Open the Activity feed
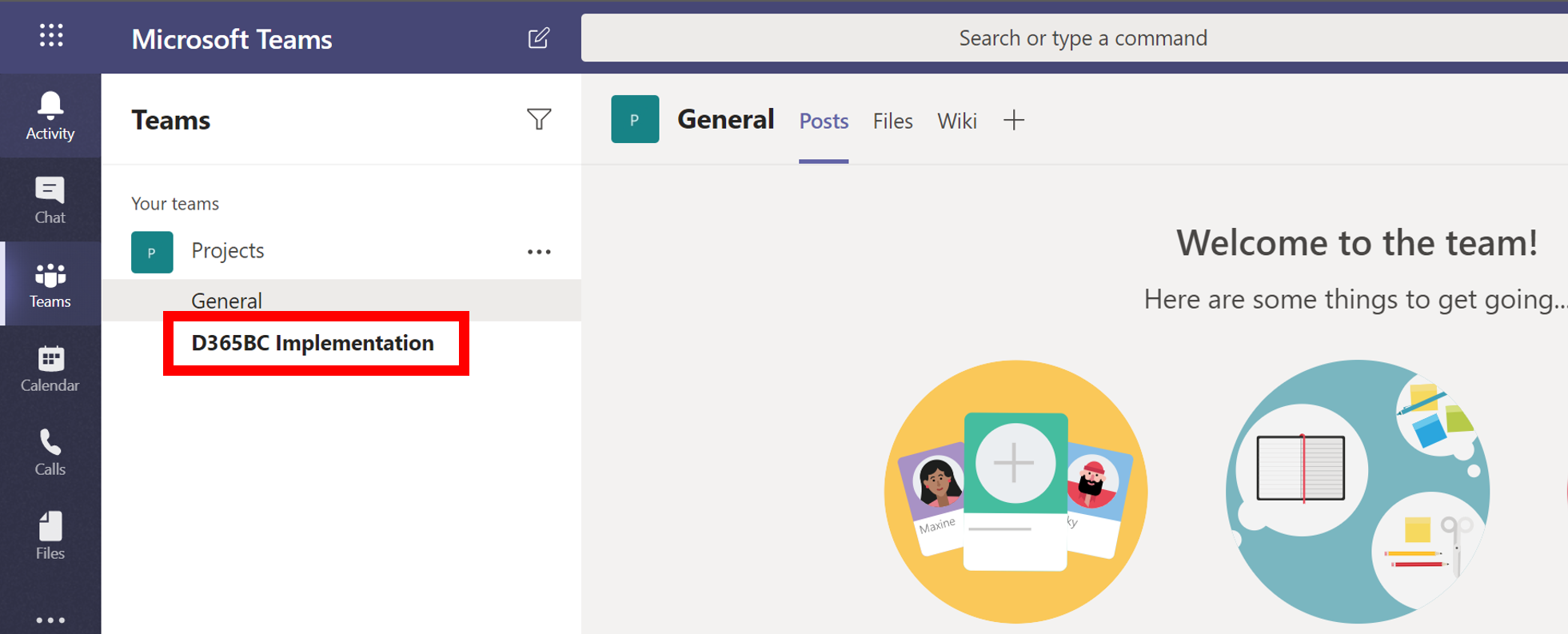The image size is (1568, 634). (x=50, y=116)
